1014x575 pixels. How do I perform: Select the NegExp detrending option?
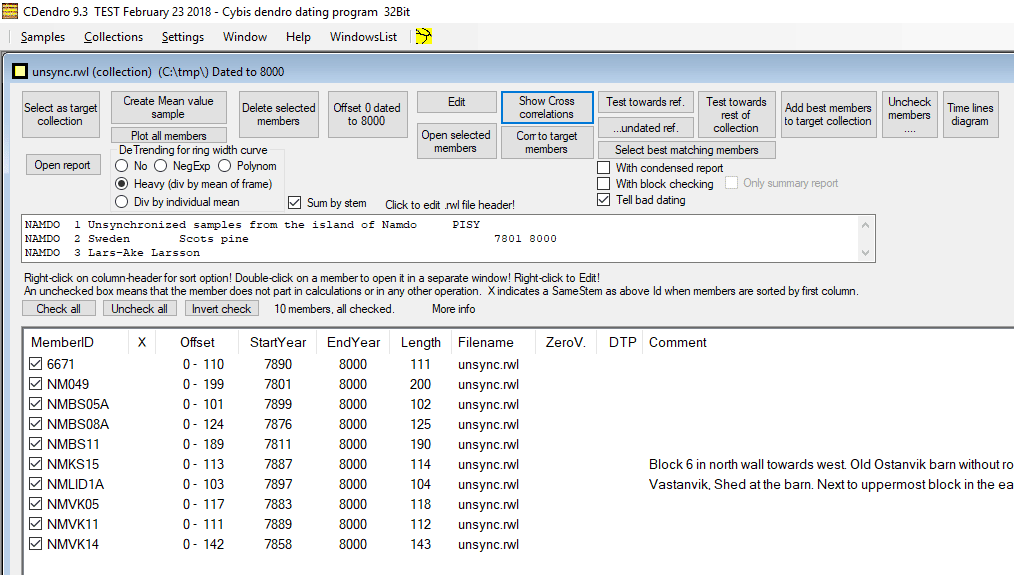pyautogui.click(x=160, y=166)
